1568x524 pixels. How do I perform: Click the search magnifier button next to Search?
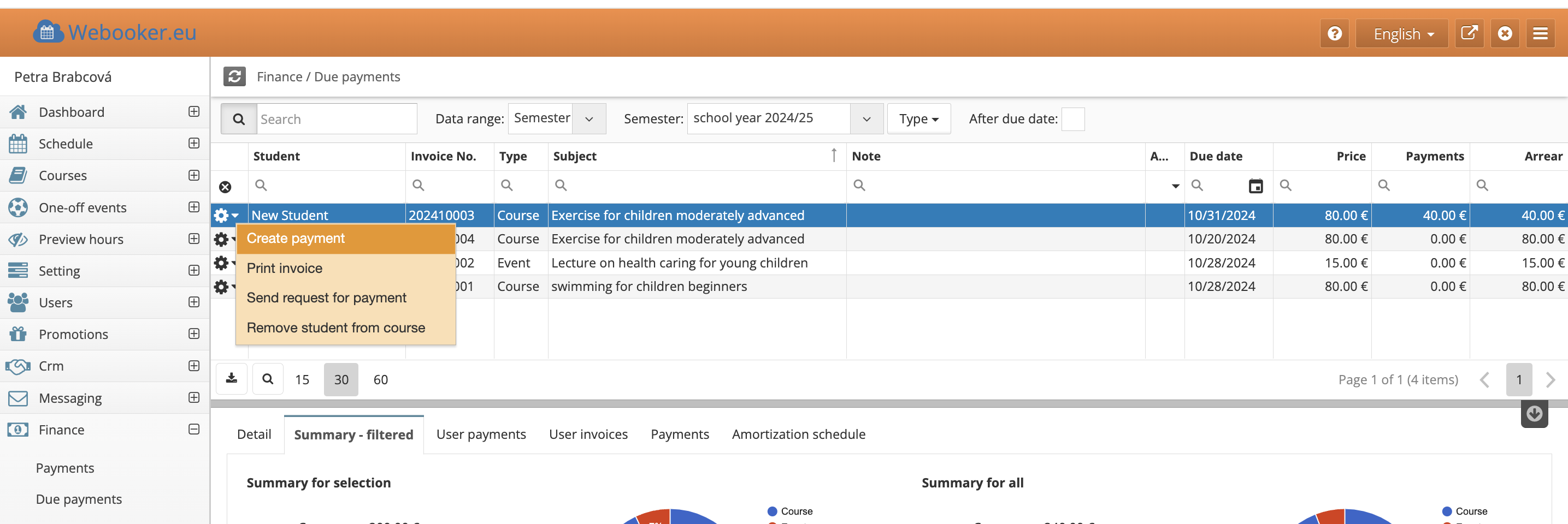coord(239,118)
